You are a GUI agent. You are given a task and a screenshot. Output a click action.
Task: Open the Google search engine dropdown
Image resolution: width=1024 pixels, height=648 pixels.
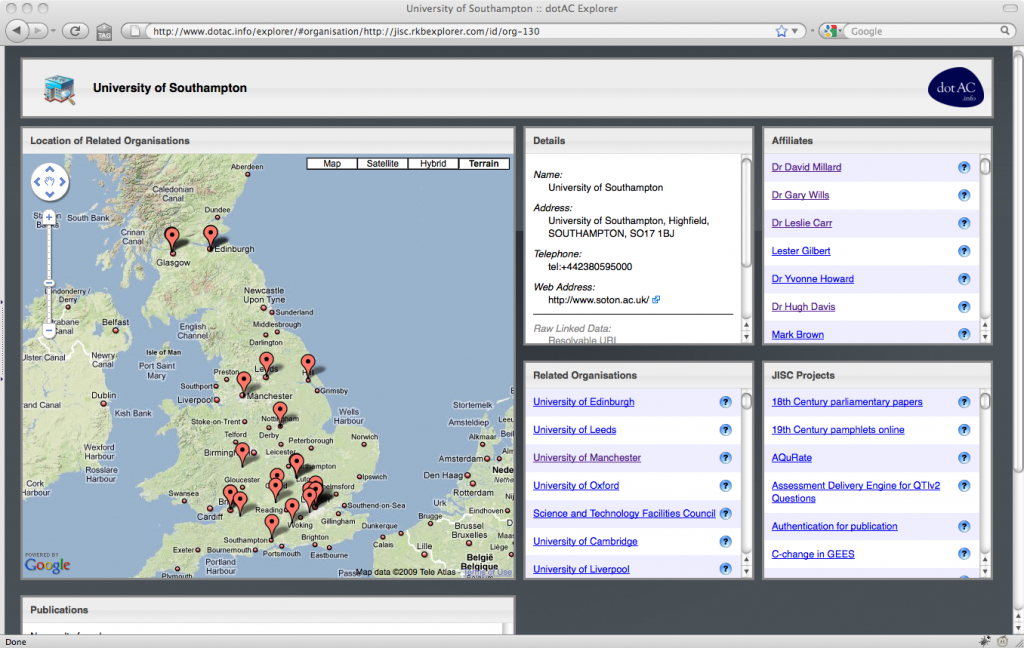pos(832,31)
